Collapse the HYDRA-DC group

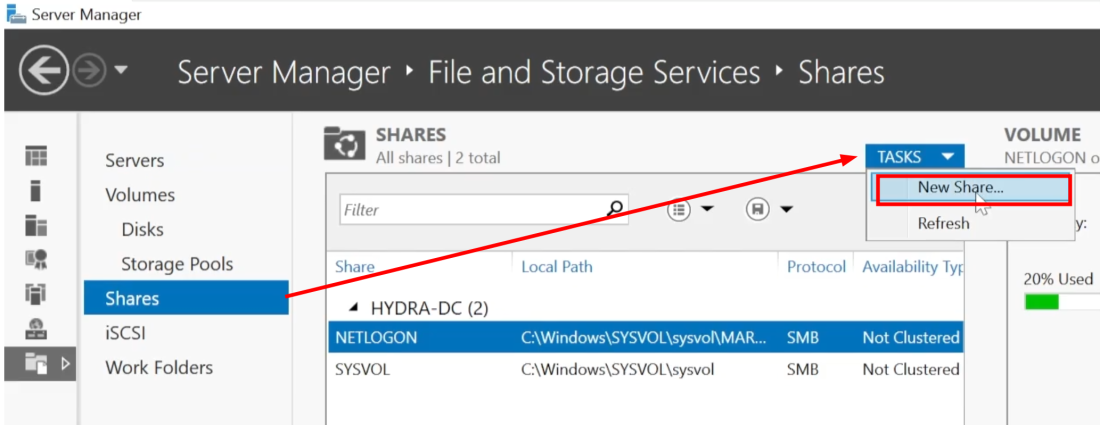coord(351,308)
